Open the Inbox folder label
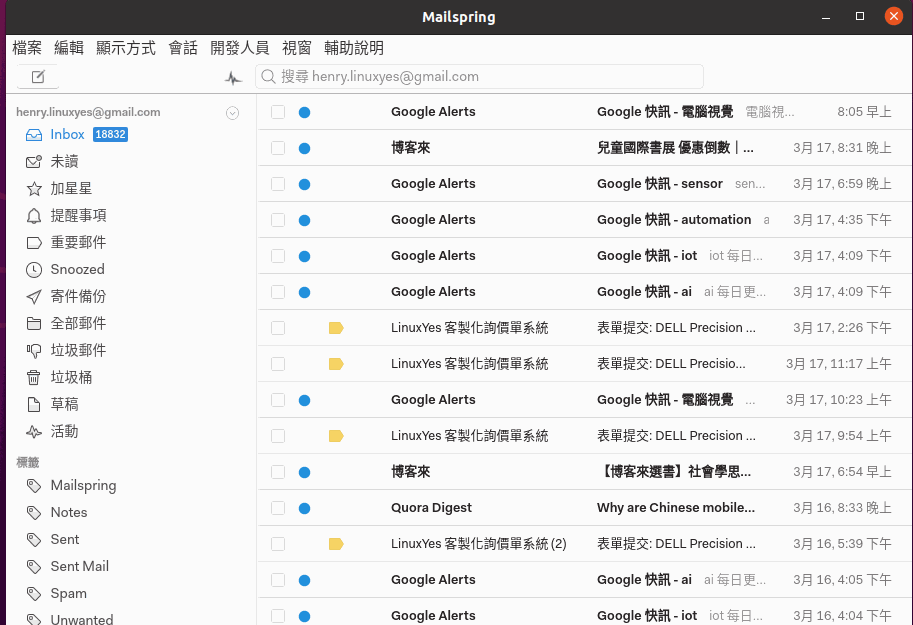Screen dimensions: 913x625 [68, 135]
